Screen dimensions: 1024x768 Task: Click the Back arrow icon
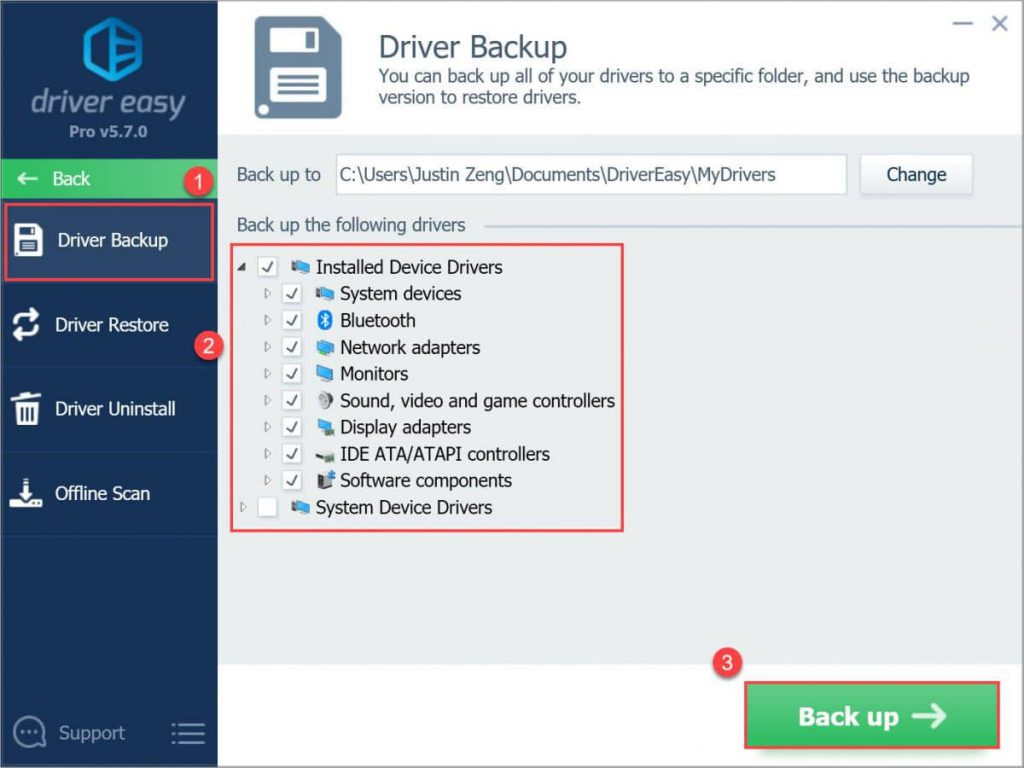(x=27, y=179)
